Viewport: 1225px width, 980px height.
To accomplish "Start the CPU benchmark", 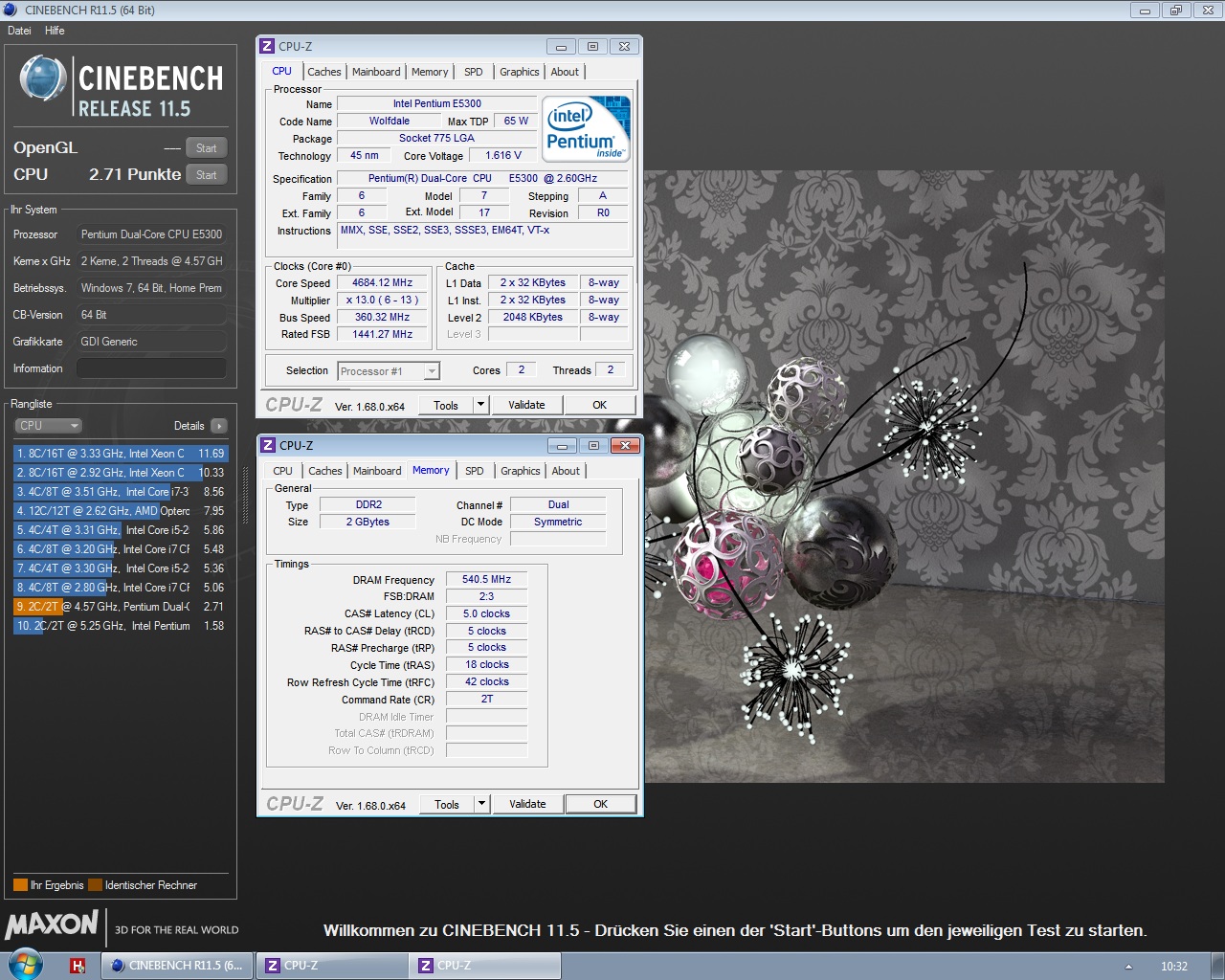I will (207, 175).
